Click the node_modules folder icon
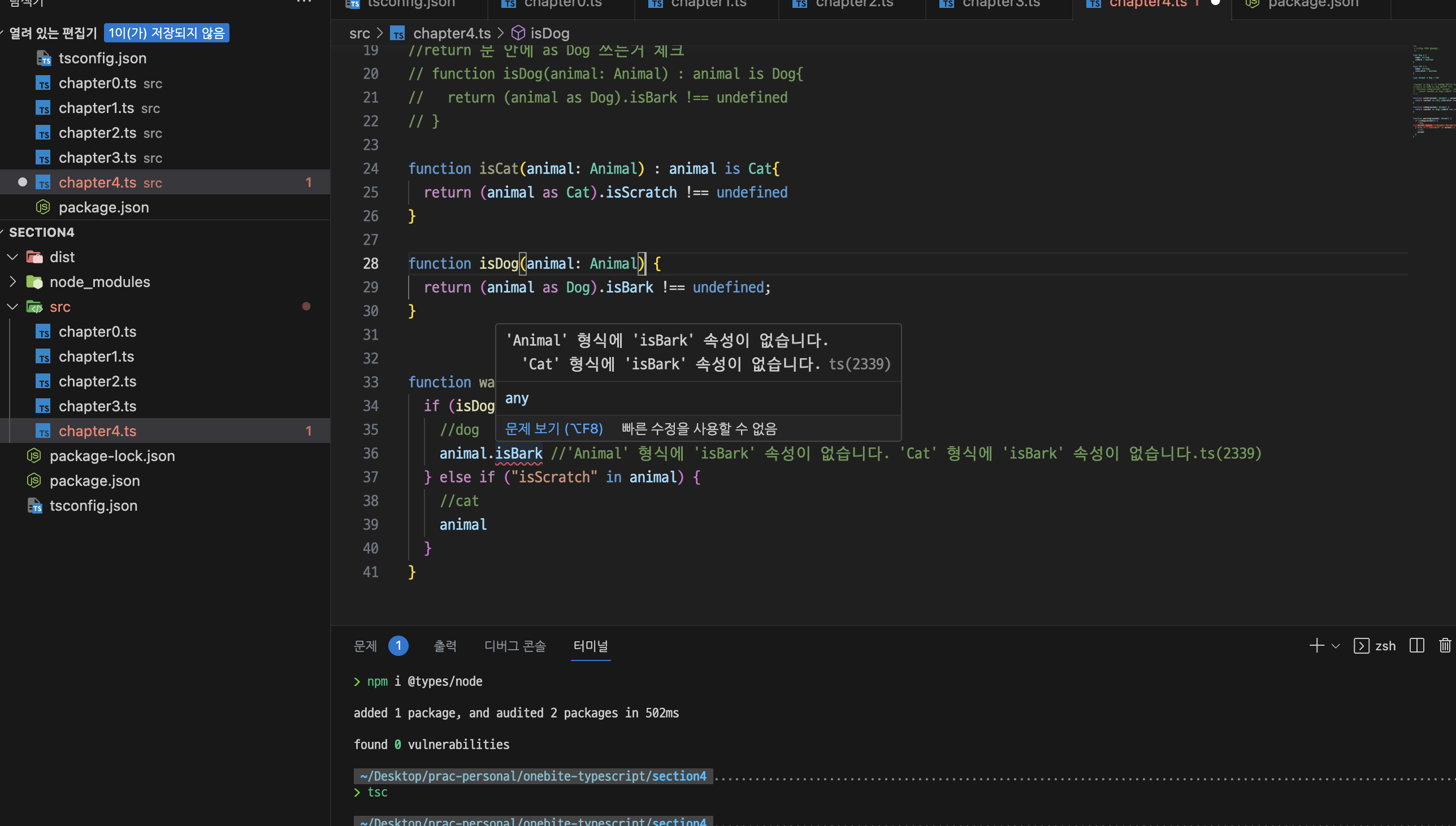This screenshot has width=1456, height=826. tap(34, 282)
